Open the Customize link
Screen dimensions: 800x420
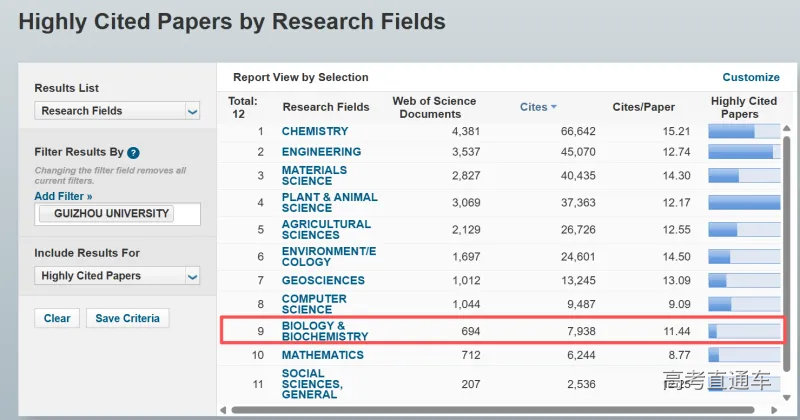pos(750,77)
